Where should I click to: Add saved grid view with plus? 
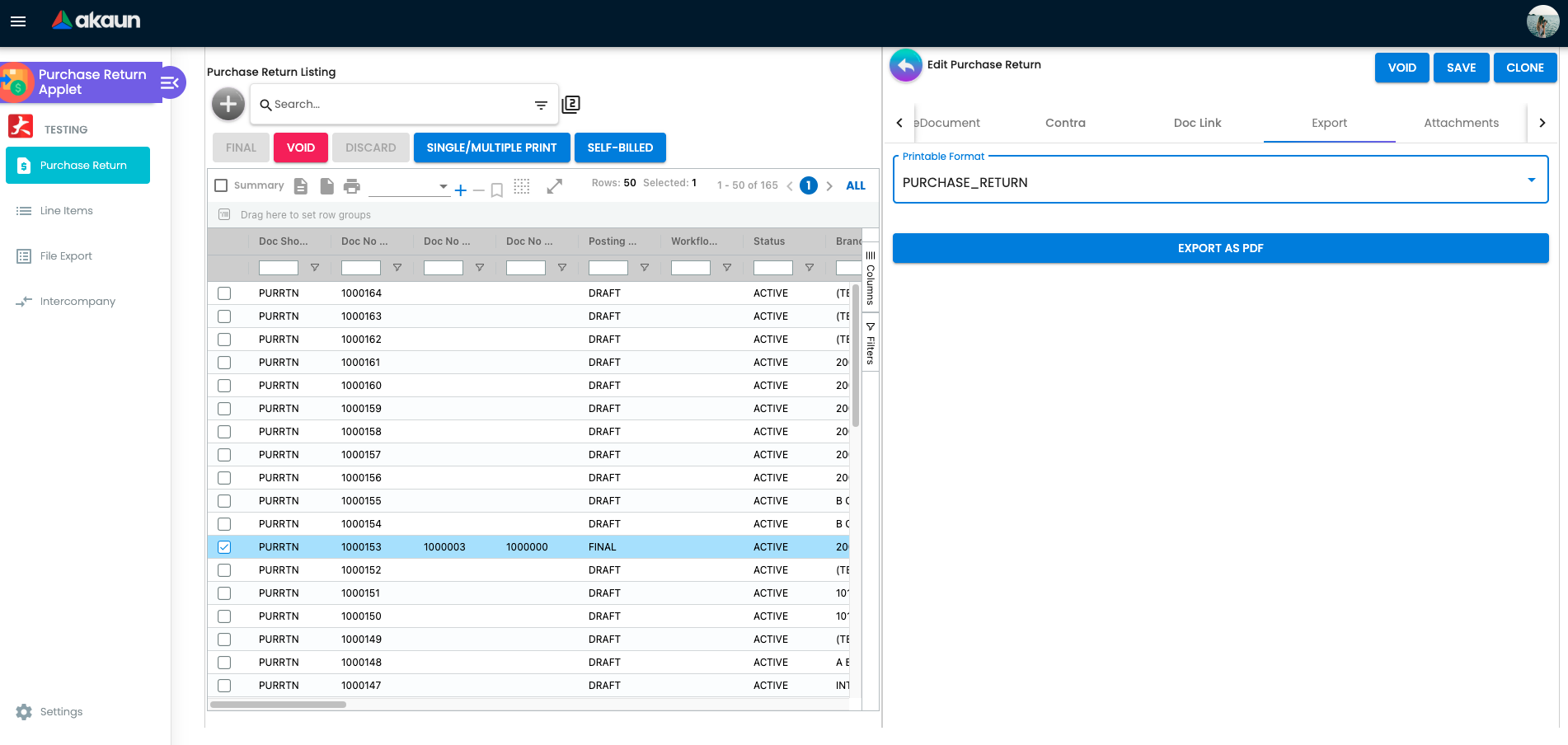click(x=460, y=190)
